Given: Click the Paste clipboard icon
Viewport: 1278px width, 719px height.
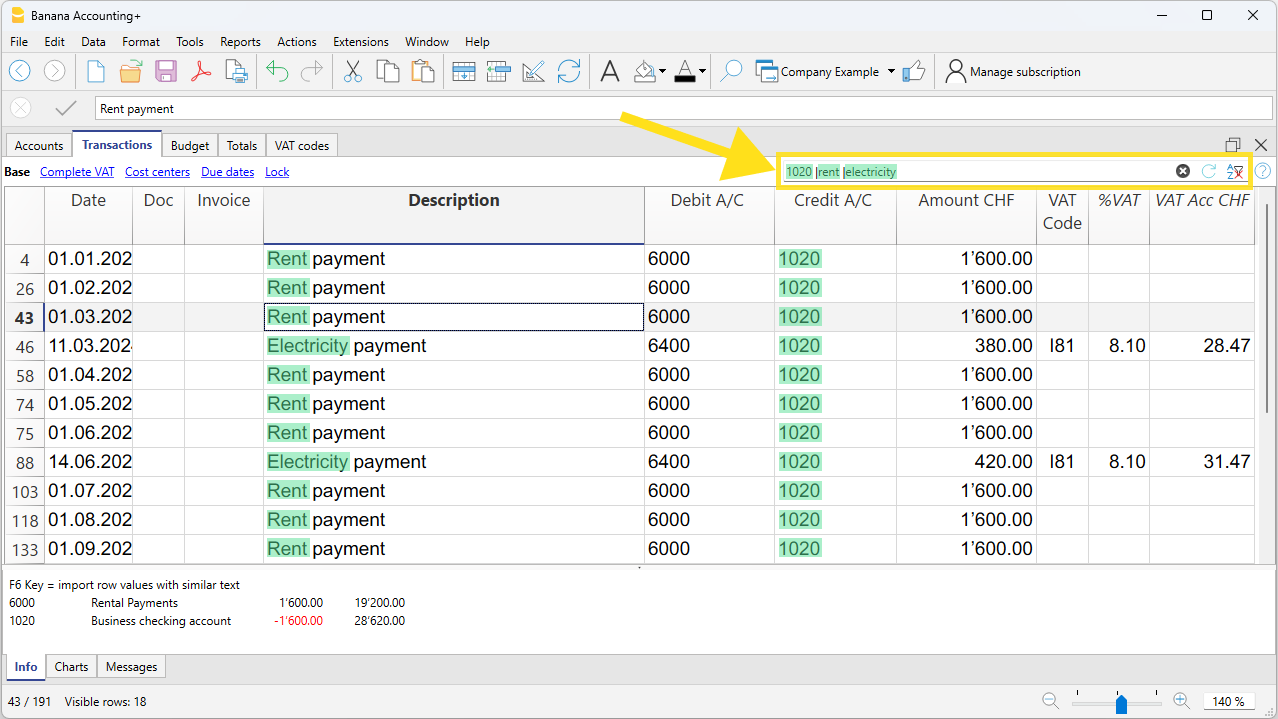Looking at the screenshot, I should (423, 72).
